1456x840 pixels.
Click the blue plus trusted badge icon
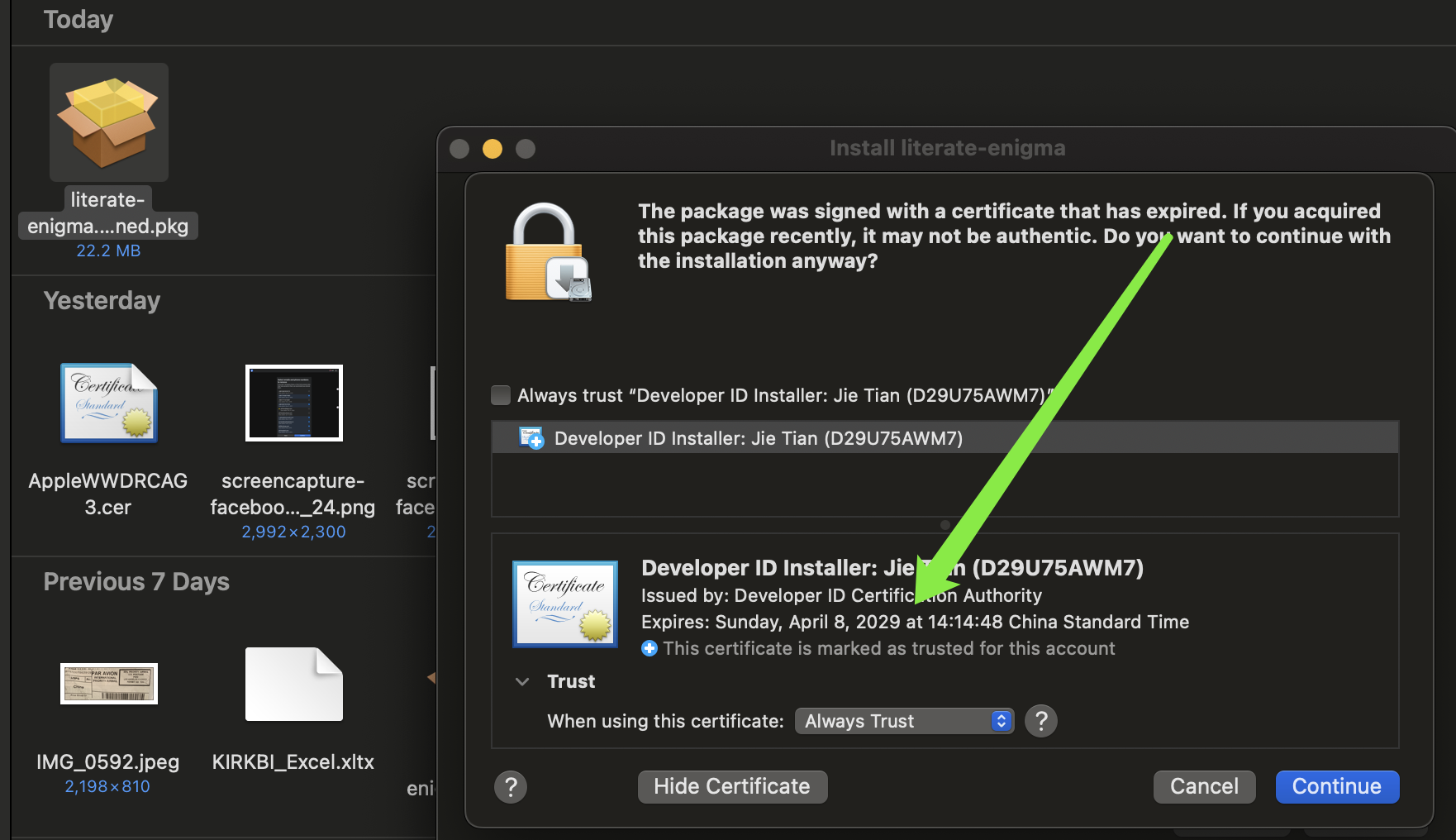(649, 649)
